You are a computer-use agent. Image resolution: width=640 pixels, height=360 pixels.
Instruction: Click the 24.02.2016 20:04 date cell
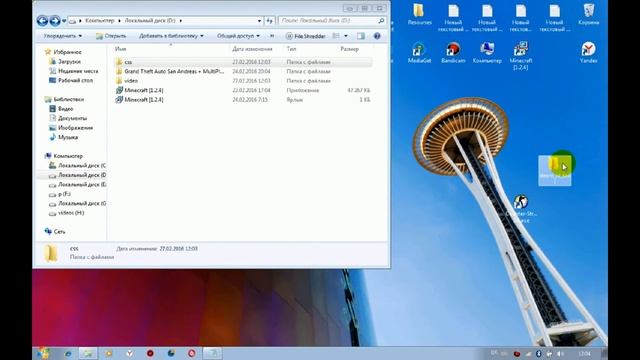[251, 71]
